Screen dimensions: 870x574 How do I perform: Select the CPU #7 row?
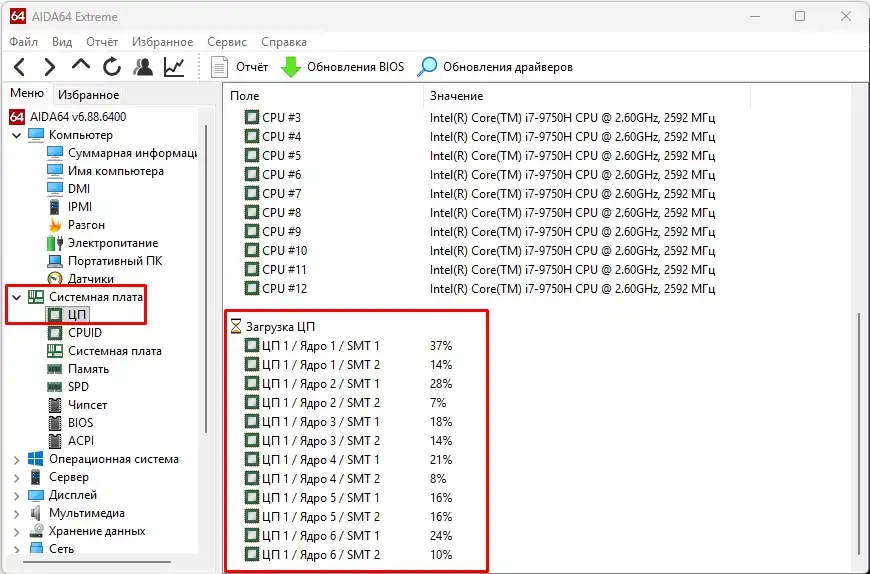pos(479,194)
